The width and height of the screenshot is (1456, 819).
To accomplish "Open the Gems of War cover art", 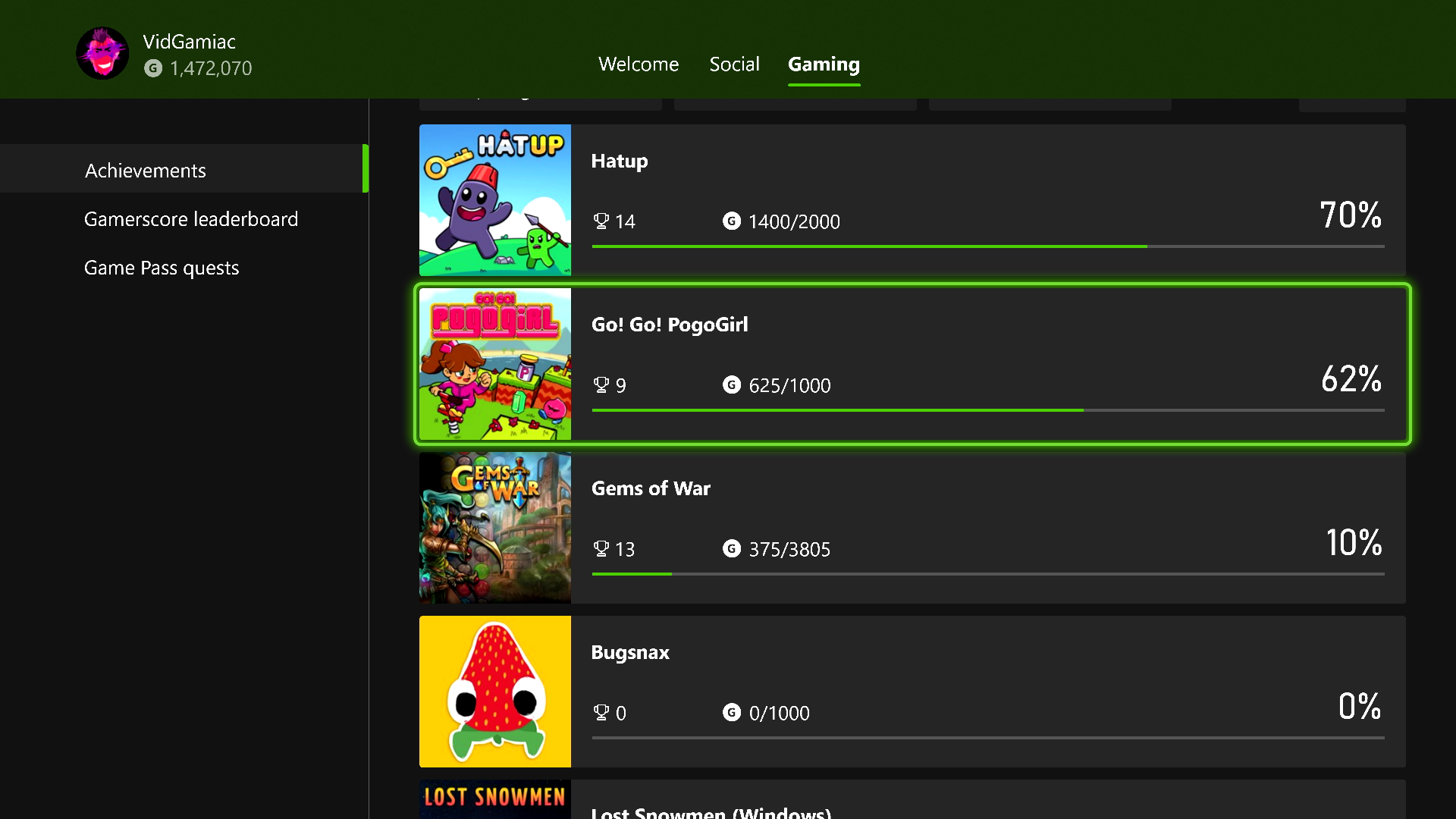I will (x=495, y=528).
